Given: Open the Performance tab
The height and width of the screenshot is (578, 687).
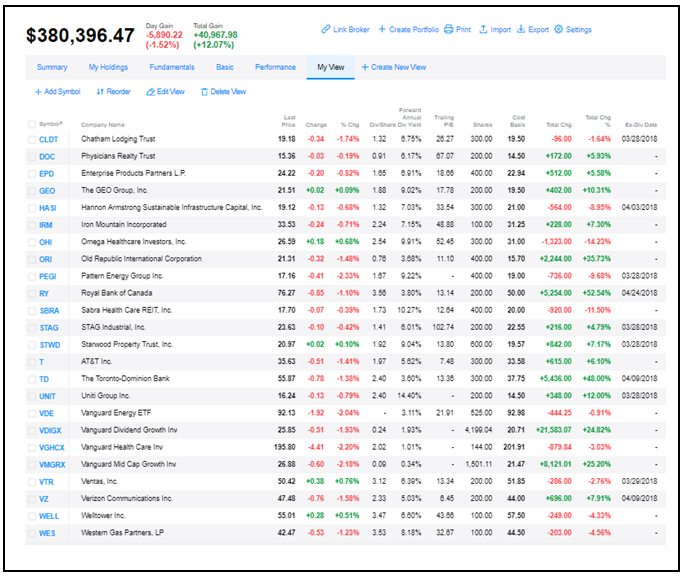Looking at the screenshot, I should point(276,67).
